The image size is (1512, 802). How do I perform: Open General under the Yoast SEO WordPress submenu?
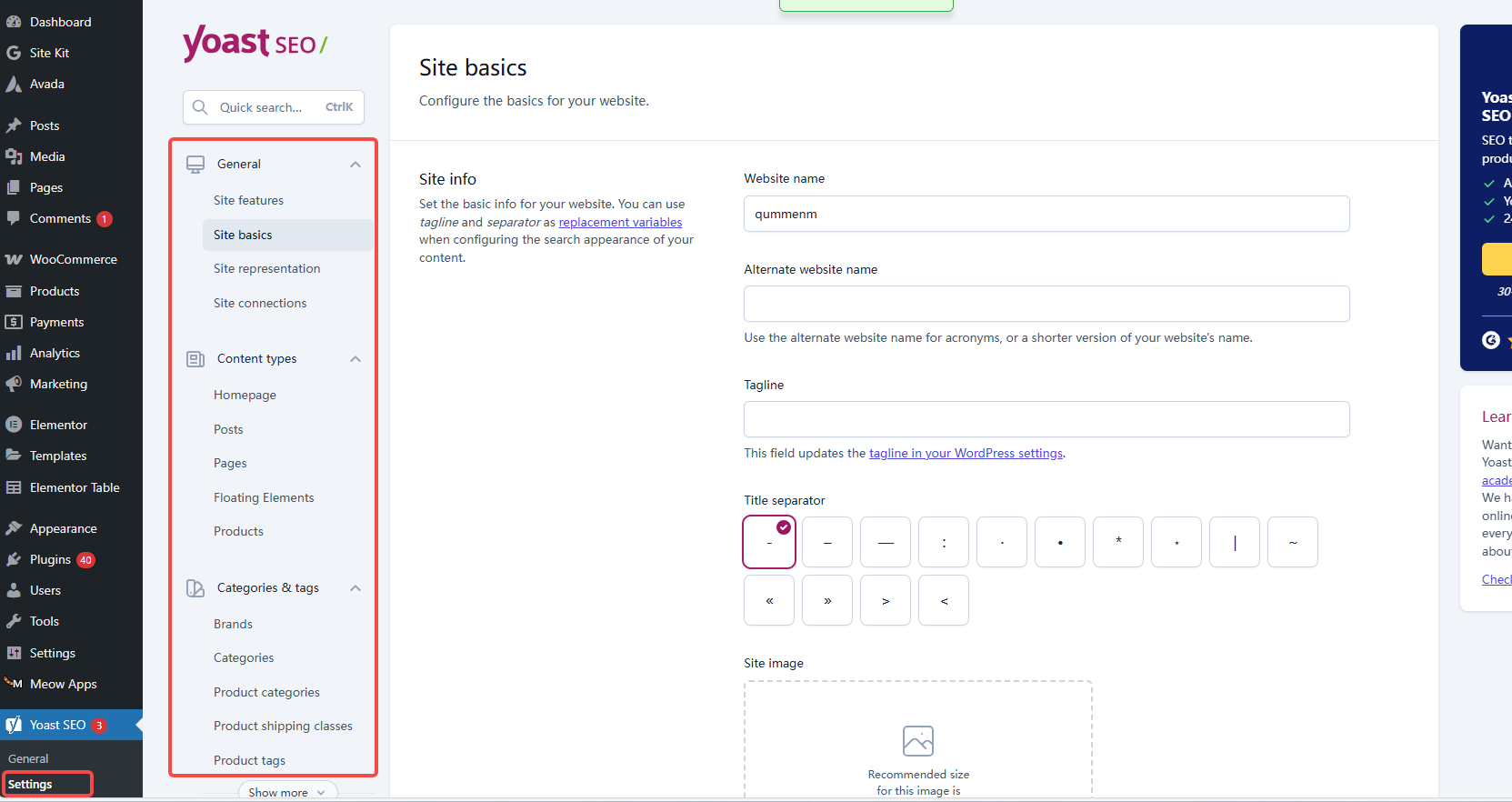click(28, 758)
